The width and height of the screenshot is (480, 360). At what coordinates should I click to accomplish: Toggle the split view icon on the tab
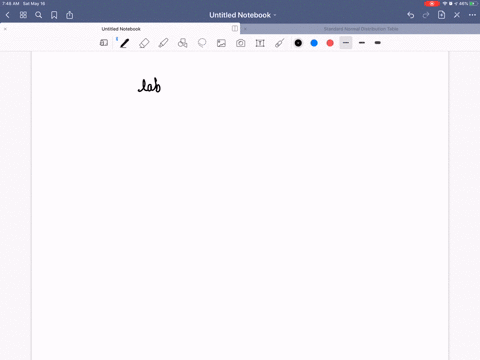point(235,29)
